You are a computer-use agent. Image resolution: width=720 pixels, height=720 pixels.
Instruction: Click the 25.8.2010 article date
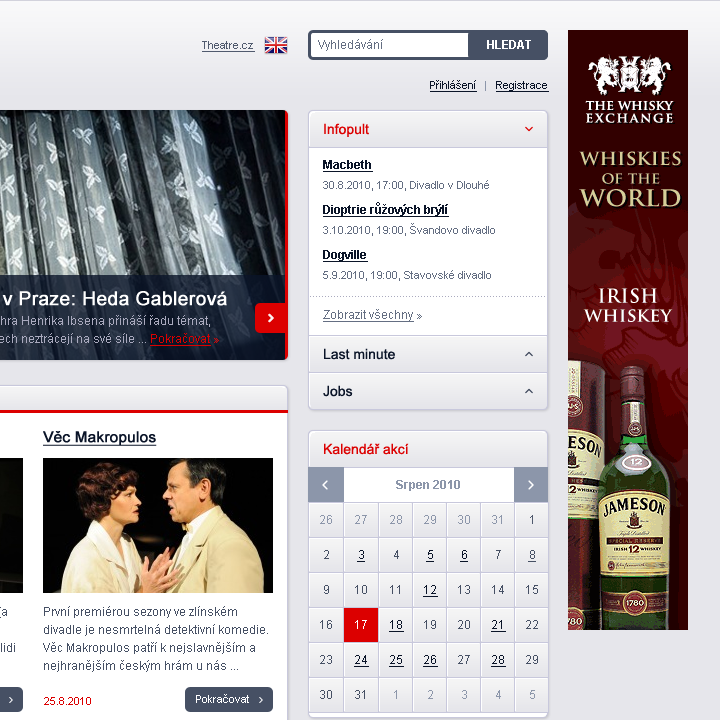click(68, 701)
